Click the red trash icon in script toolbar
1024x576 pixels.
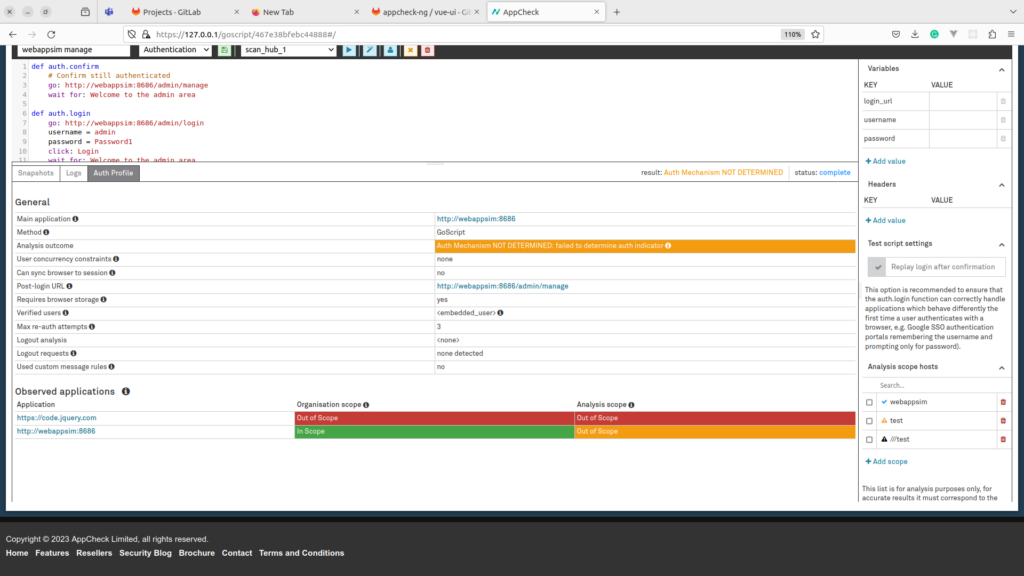(x=428, y=49)
